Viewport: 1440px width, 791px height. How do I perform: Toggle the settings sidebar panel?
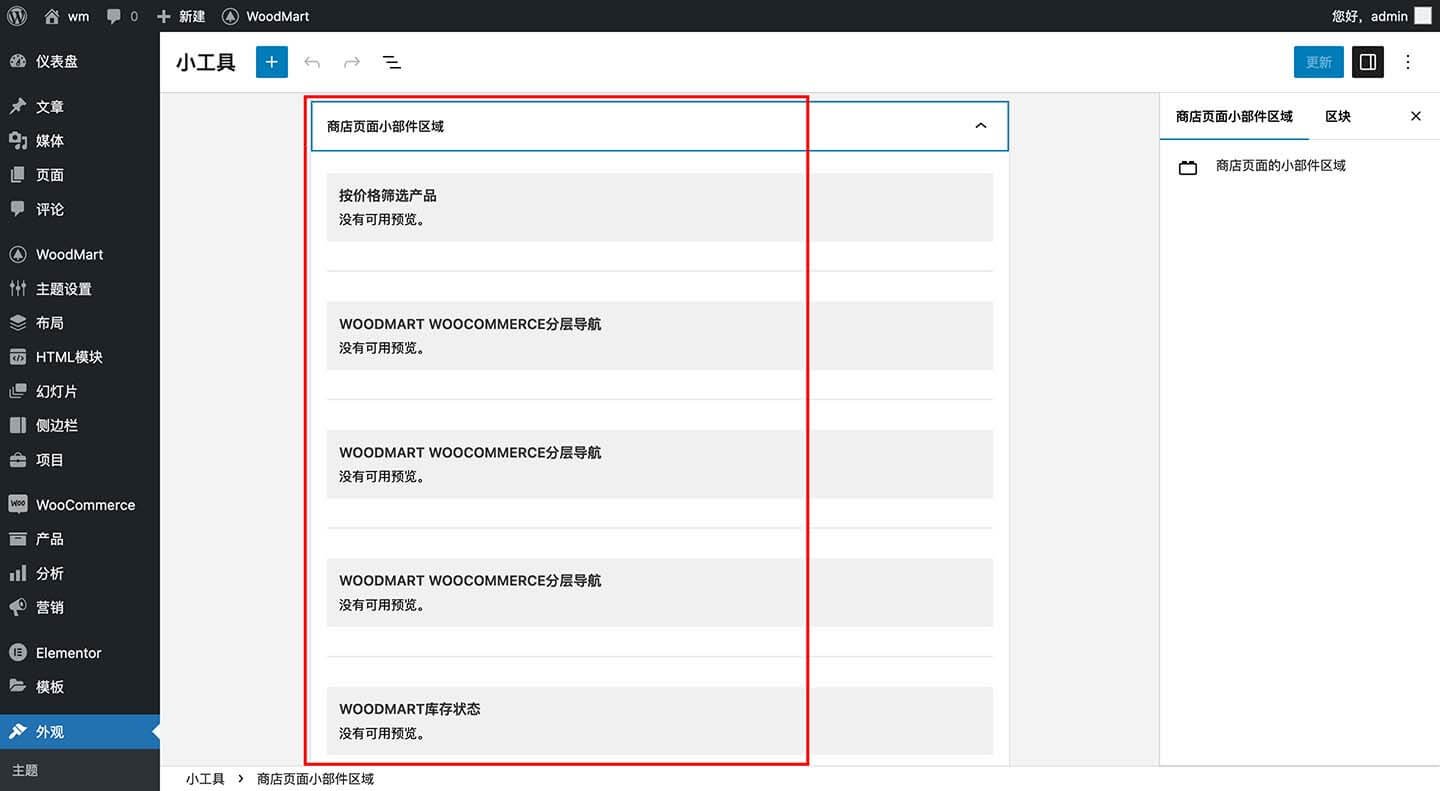(x=1368, y=62)
